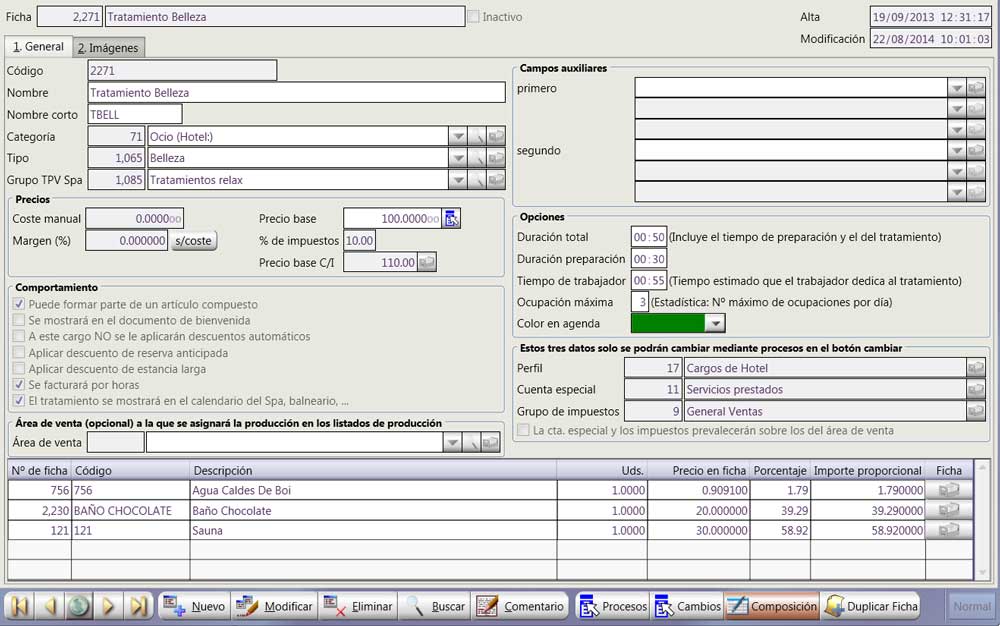Open the card icon of the segundo auxiliary field
The height and width of the screenshot is (626, 1000).
point(976,150)
